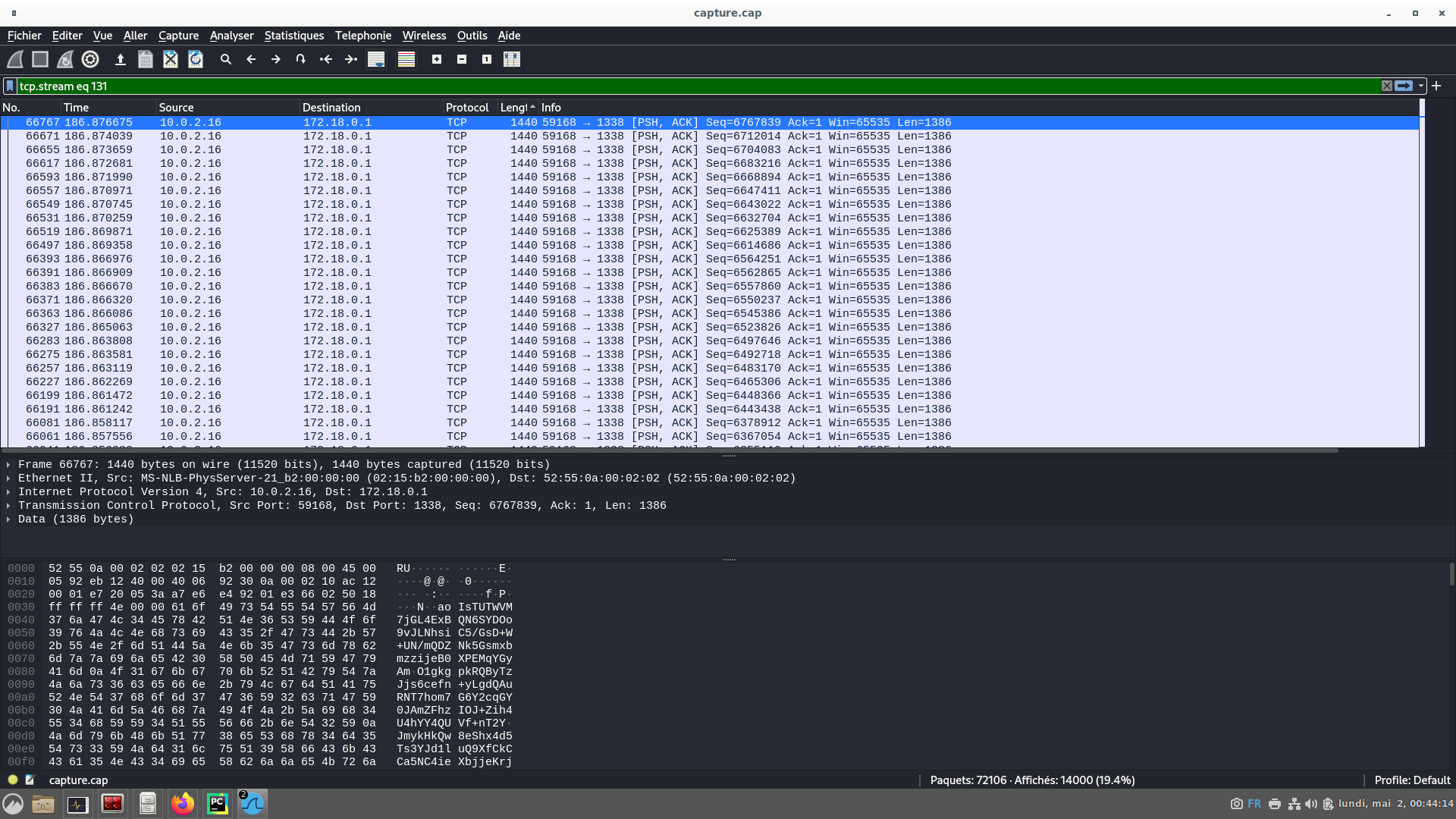
Task: Stop the running capture
Action: [40, 59]
